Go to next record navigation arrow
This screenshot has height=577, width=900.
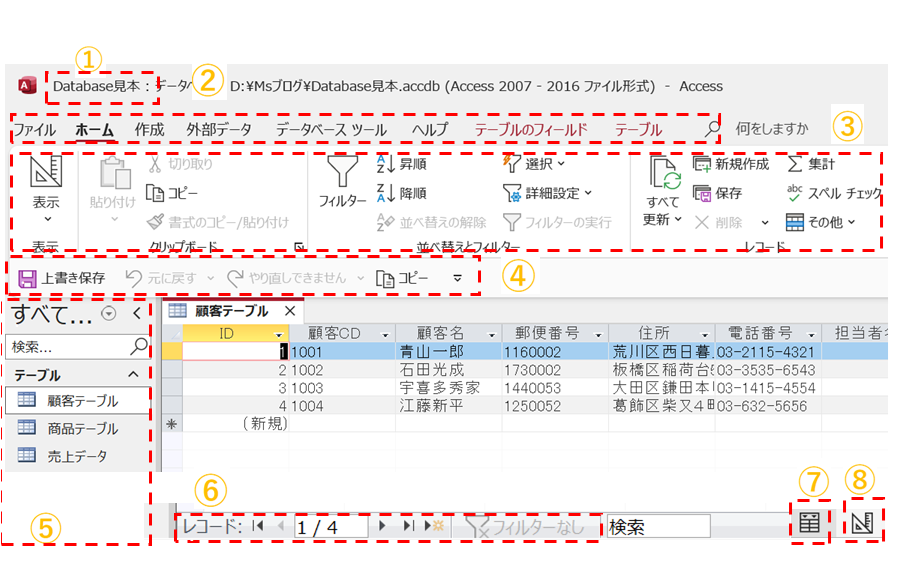(x=382, y=525)
